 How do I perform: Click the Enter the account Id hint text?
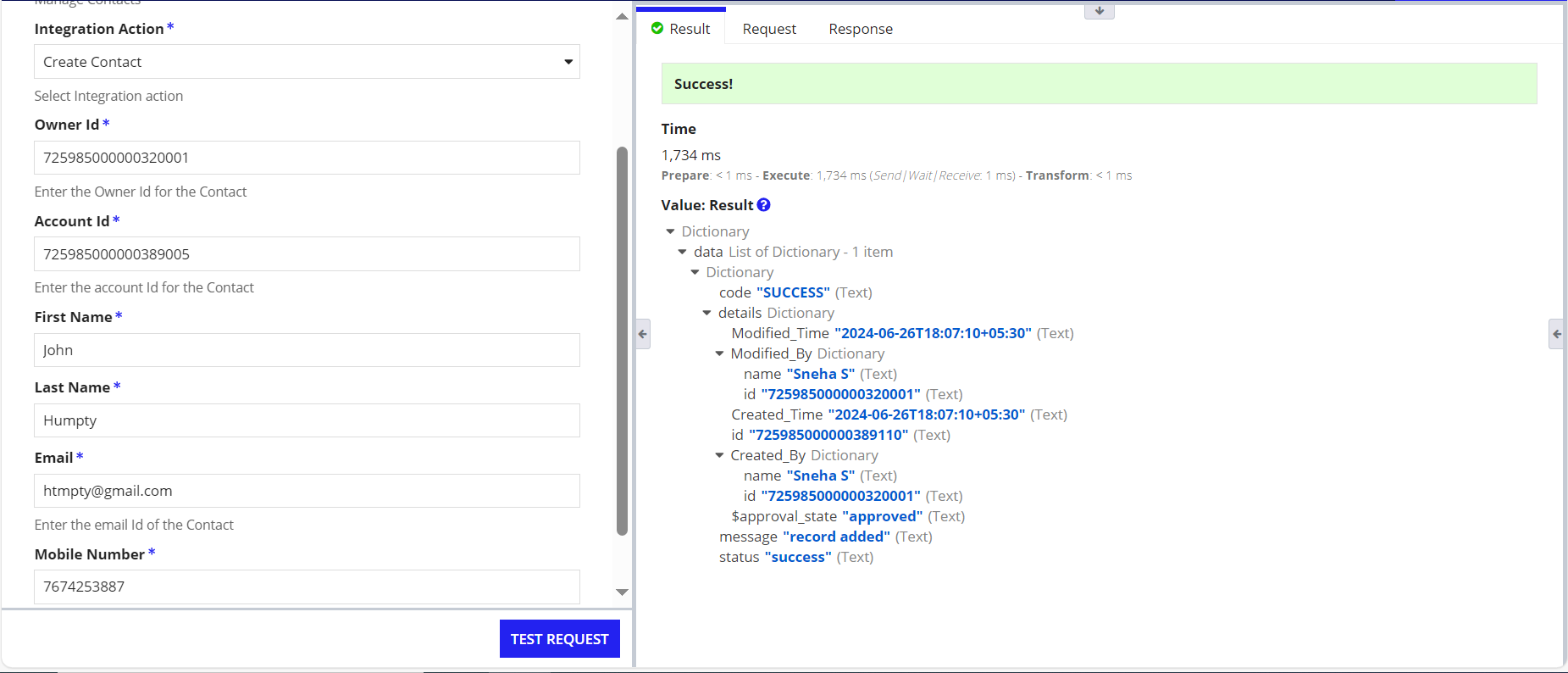[144, 287]
